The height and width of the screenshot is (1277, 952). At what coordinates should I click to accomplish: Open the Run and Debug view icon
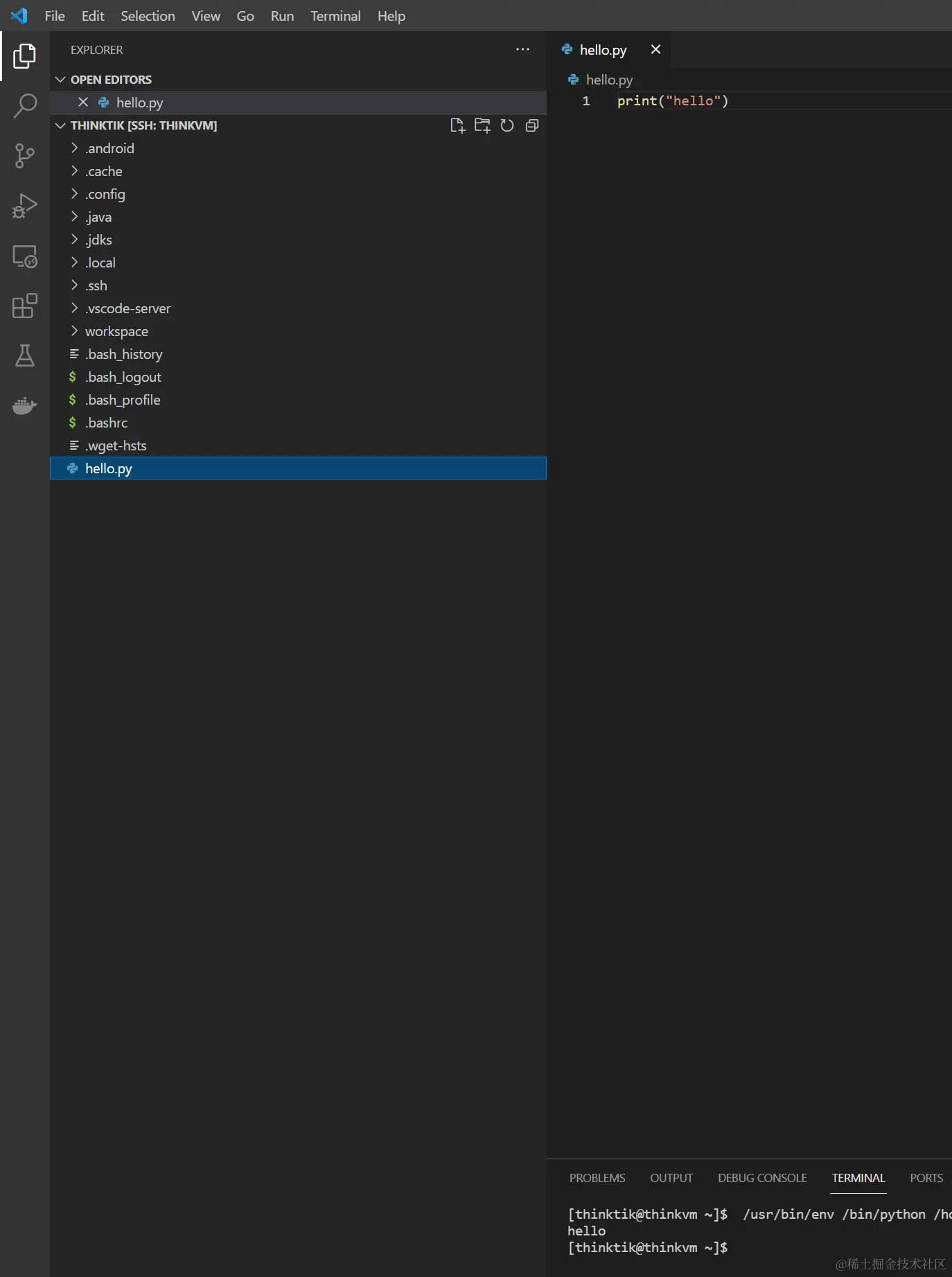coord(25,206)
